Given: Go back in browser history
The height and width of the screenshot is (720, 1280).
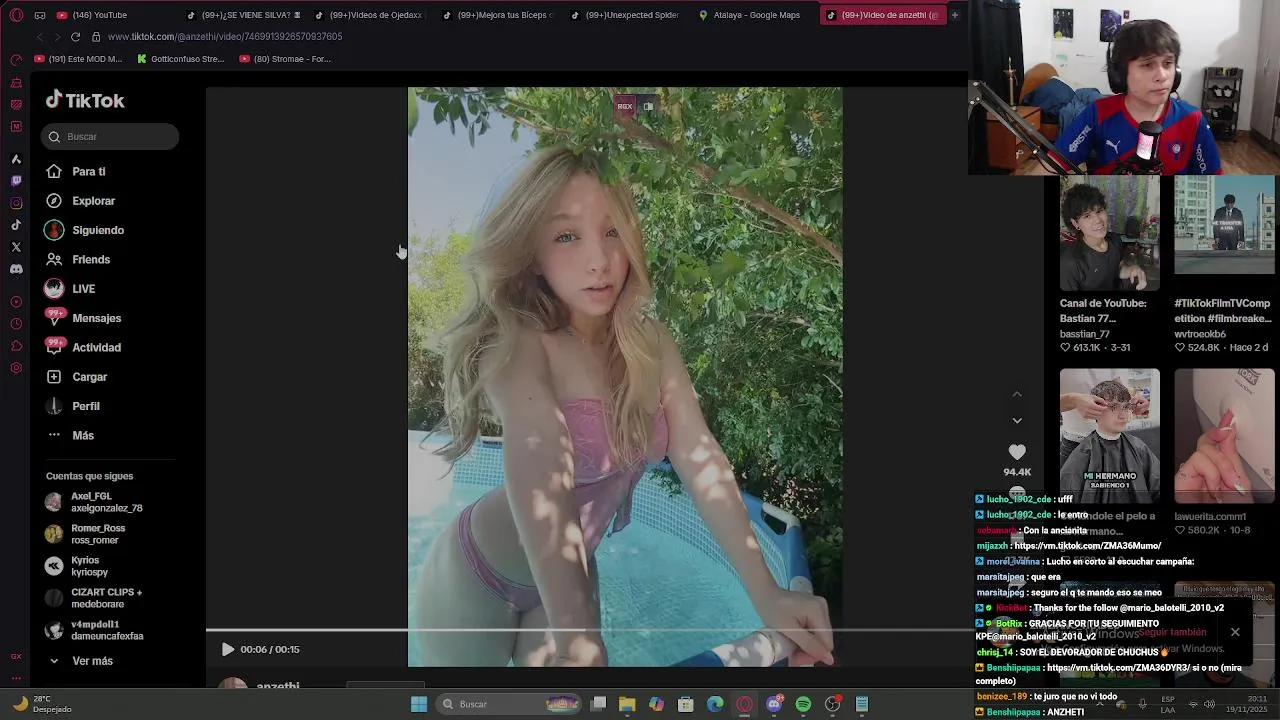Looking at the screenshot, I should (39, 37).
